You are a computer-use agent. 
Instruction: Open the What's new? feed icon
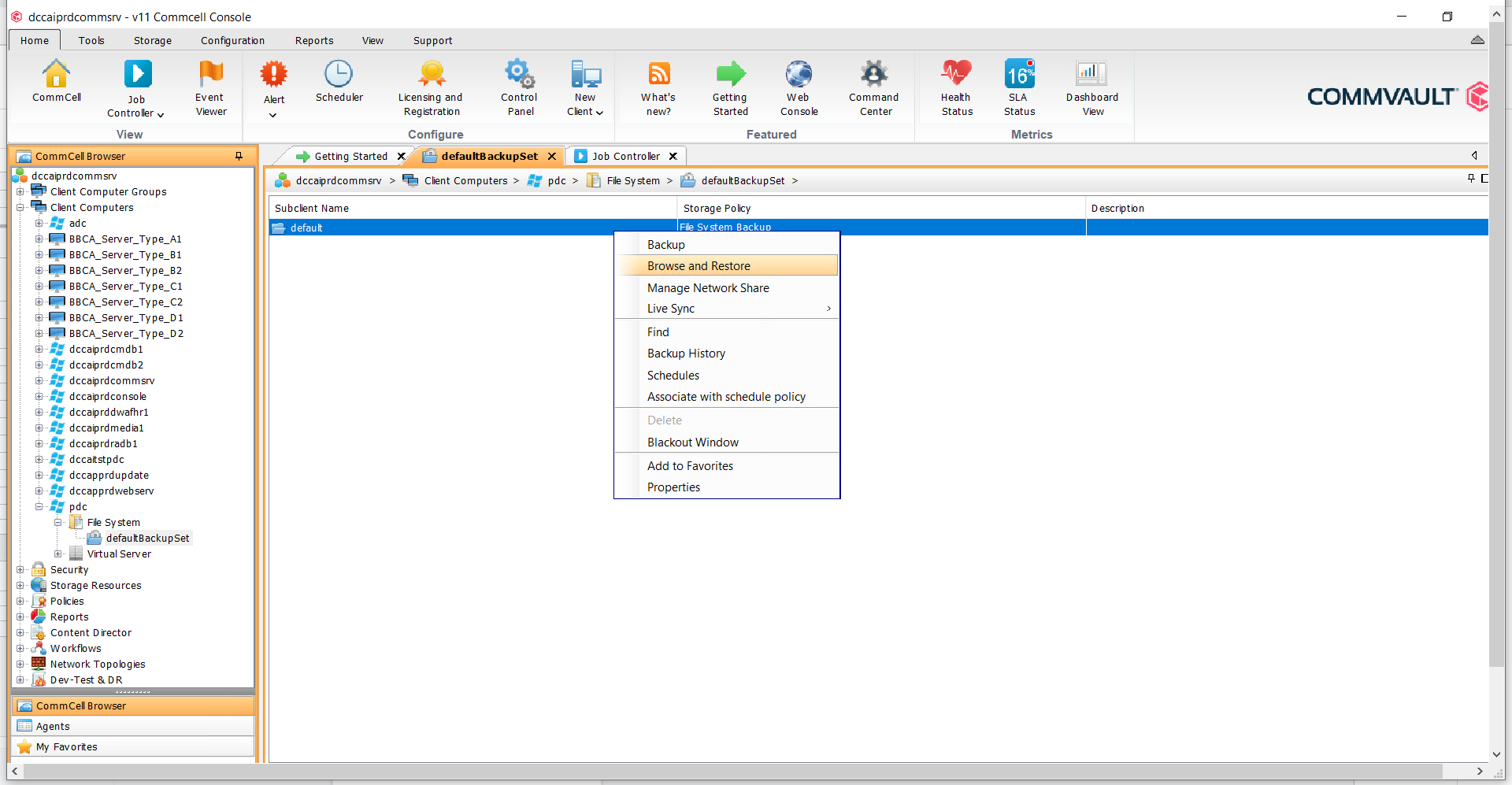tap(658, 74)
